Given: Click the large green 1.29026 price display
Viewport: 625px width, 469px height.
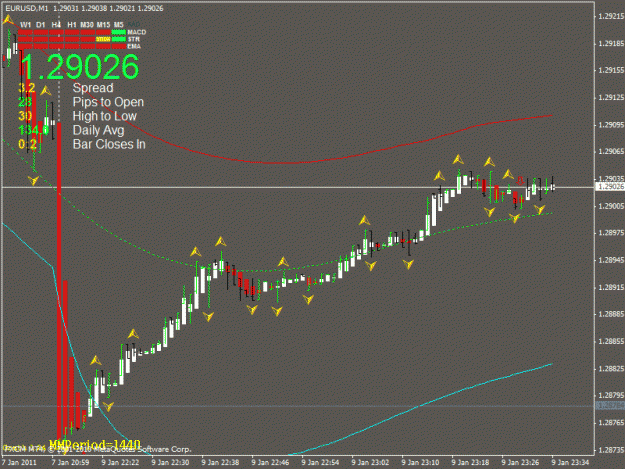Looking at the screenshot, I should [x=79, y=67].
